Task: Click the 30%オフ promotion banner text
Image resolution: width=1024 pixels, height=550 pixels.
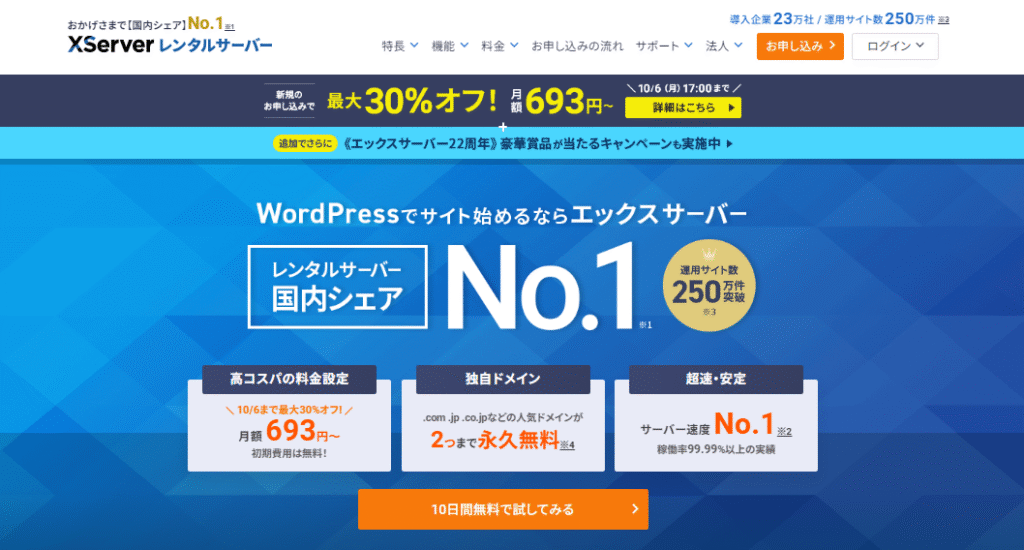Action: (412, 101)
